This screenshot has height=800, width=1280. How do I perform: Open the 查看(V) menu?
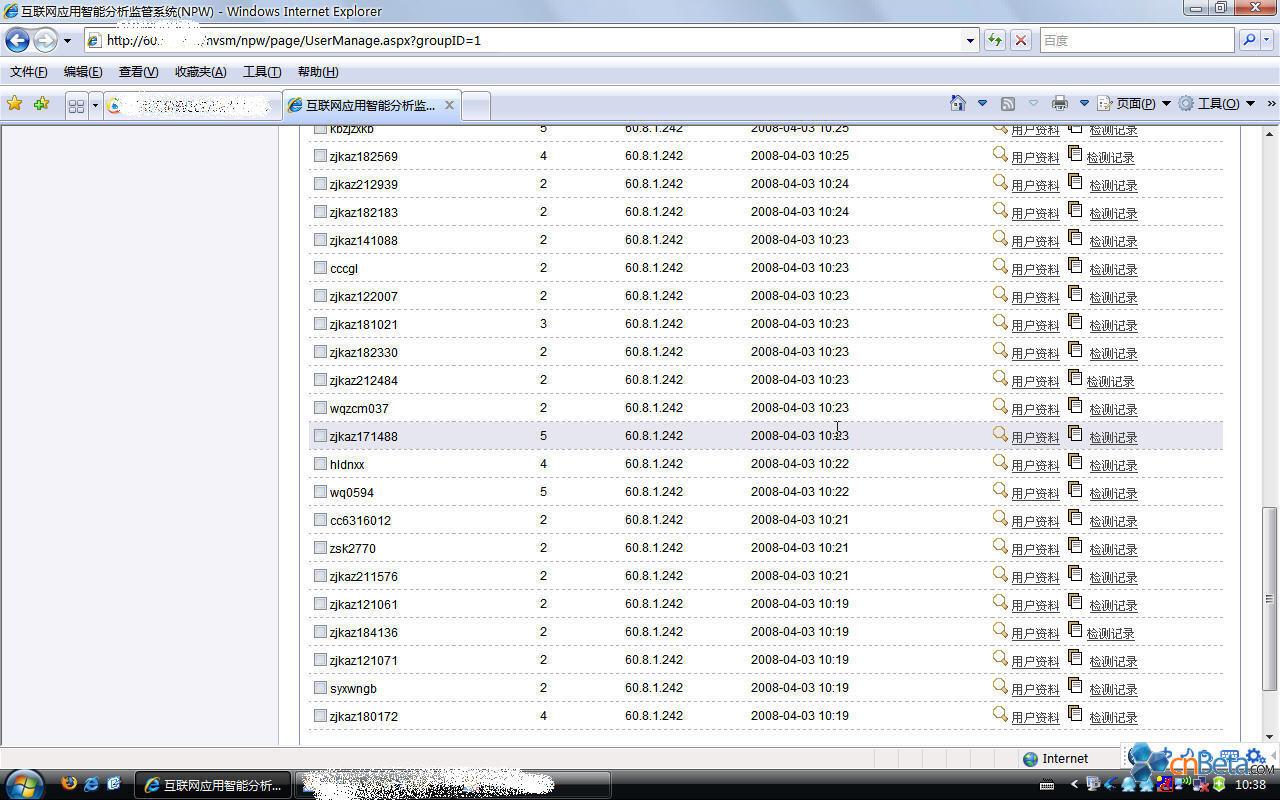click(x=138, y=72)
